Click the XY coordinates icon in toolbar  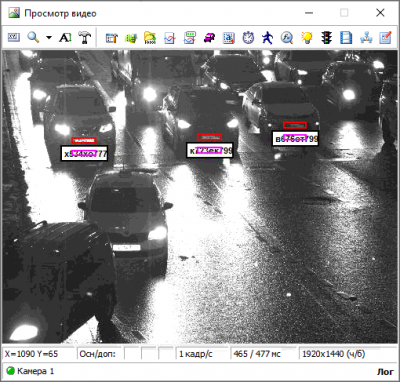pyautogui.click(x=14, y=37)
